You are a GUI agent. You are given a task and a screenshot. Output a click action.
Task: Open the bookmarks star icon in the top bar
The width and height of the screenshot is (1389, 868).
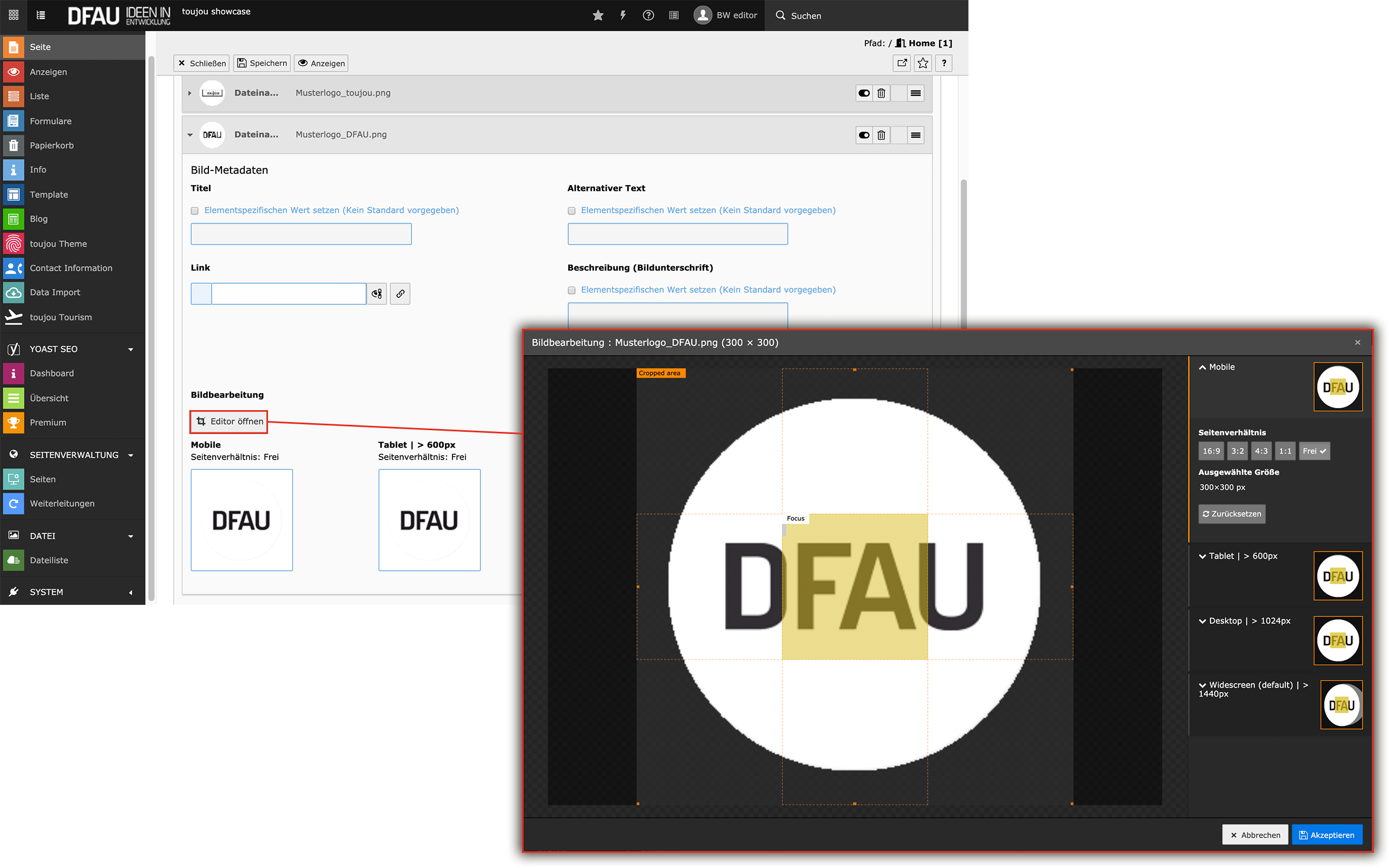(x=597, y=16)
